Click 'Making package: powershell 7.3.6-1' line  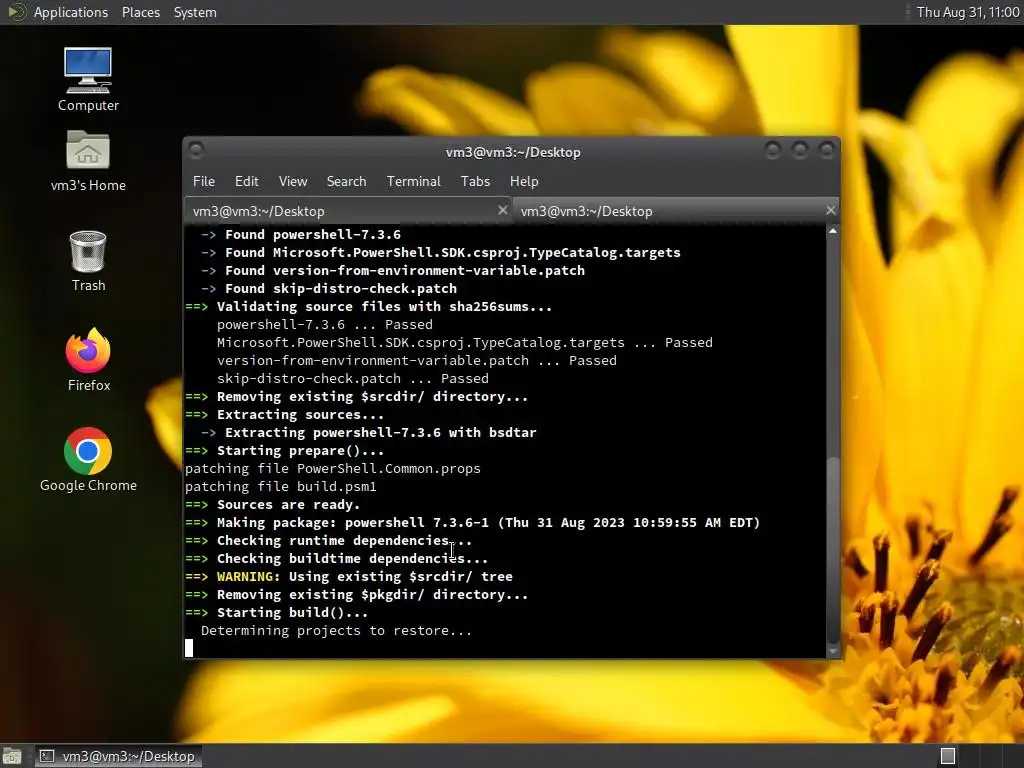pyautogui.click(x=488, y=522)
